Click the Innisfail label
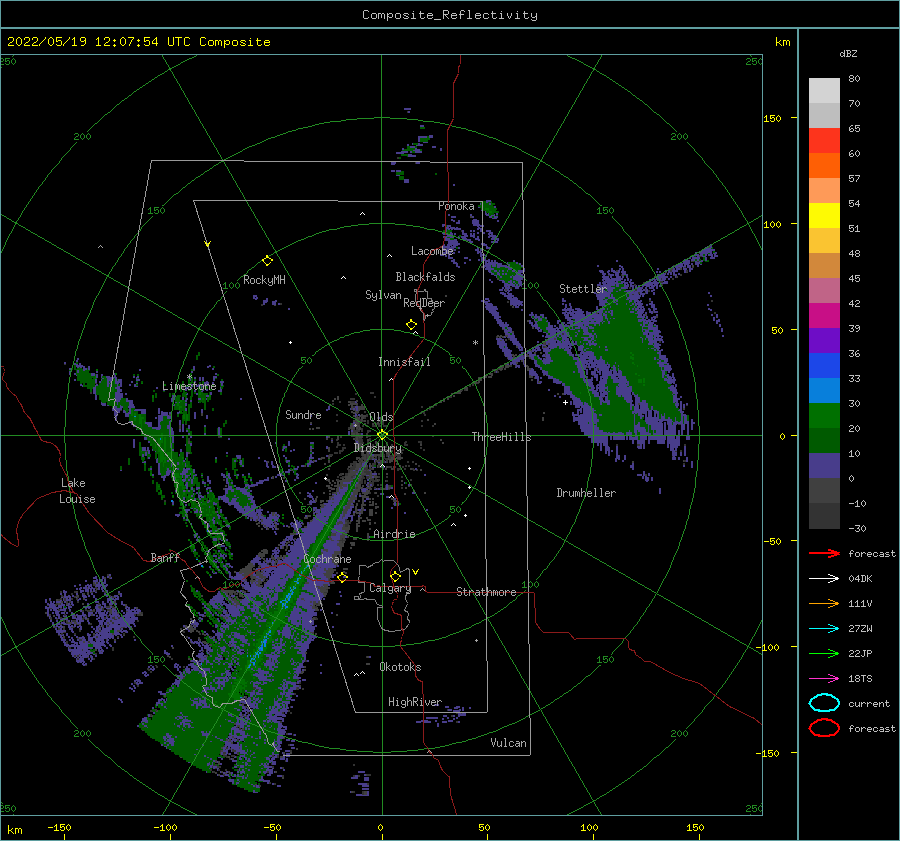The width and height of the screenshot is (900, 841). pos(404,362)
